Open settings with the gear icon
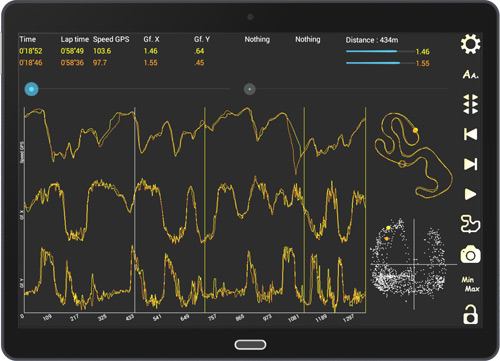Image resolution: width=500 pixels, height=361 pixels. pos(470,44)
